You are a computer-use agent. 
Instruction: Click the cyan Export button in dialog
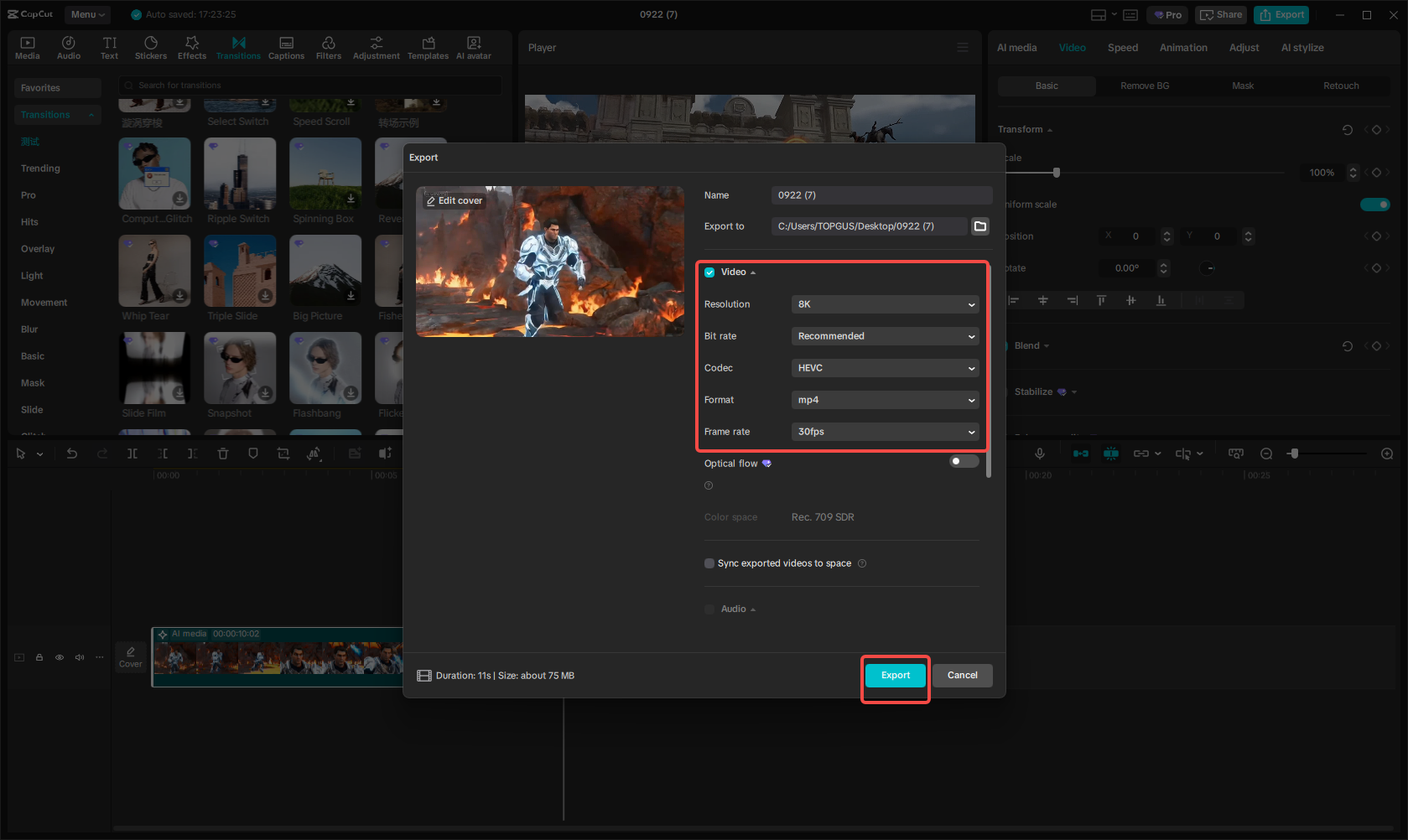(x=896, y=675)
